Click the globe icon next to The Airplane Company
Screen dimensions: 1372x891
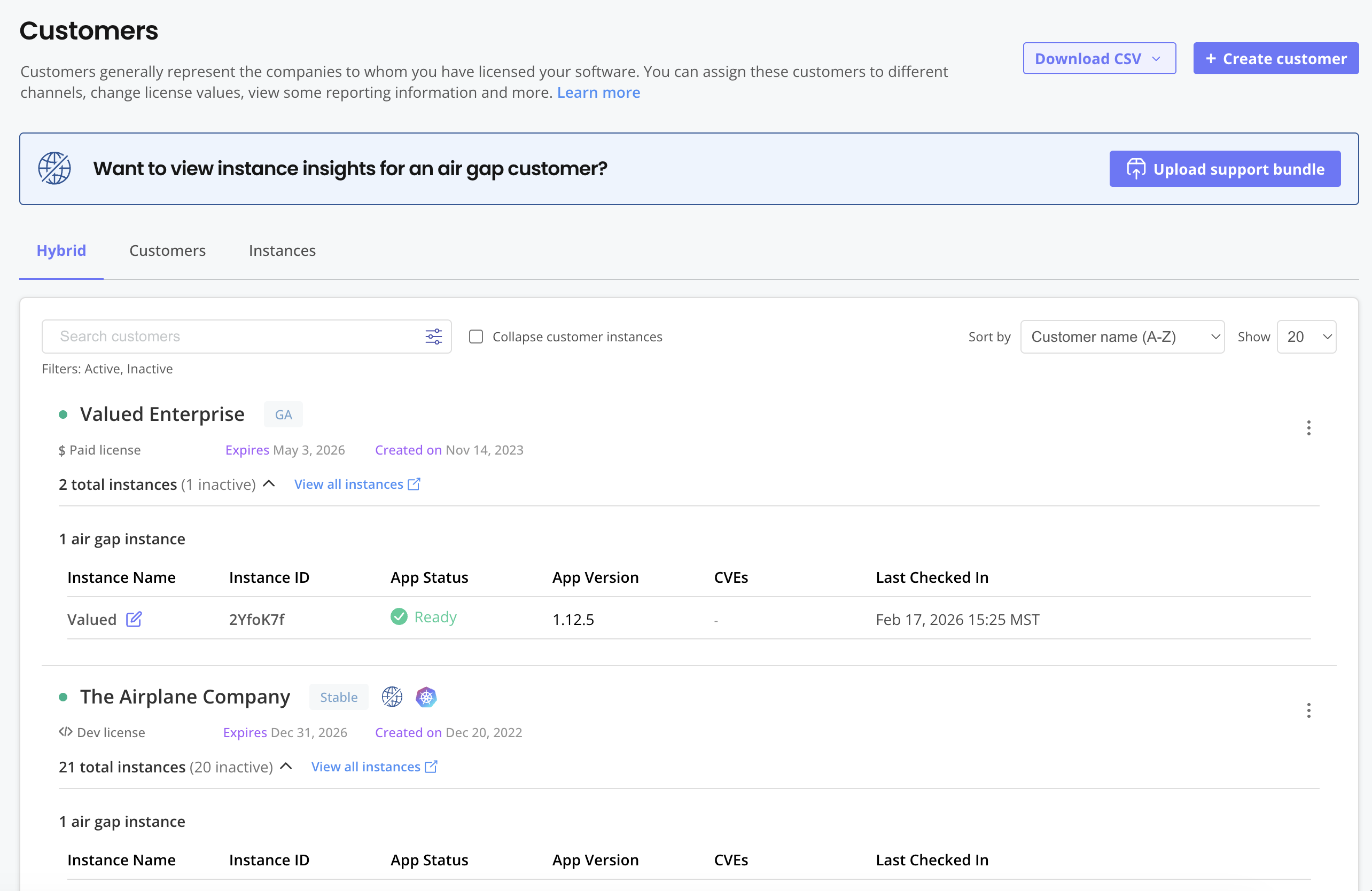point(393,696)
